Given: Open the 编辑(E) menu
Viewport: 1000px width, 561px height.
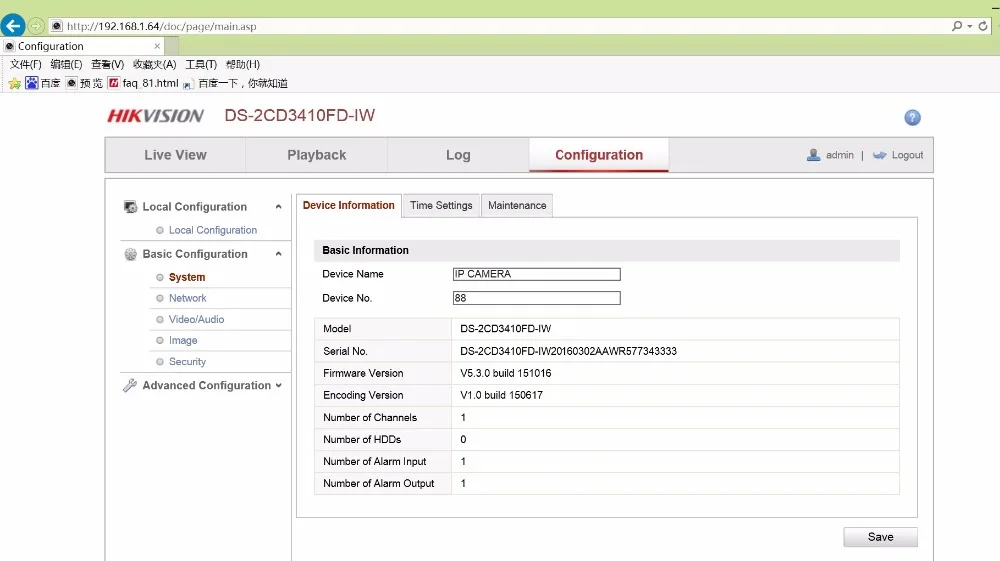Looking at the screenshot, I should point(66,64).
